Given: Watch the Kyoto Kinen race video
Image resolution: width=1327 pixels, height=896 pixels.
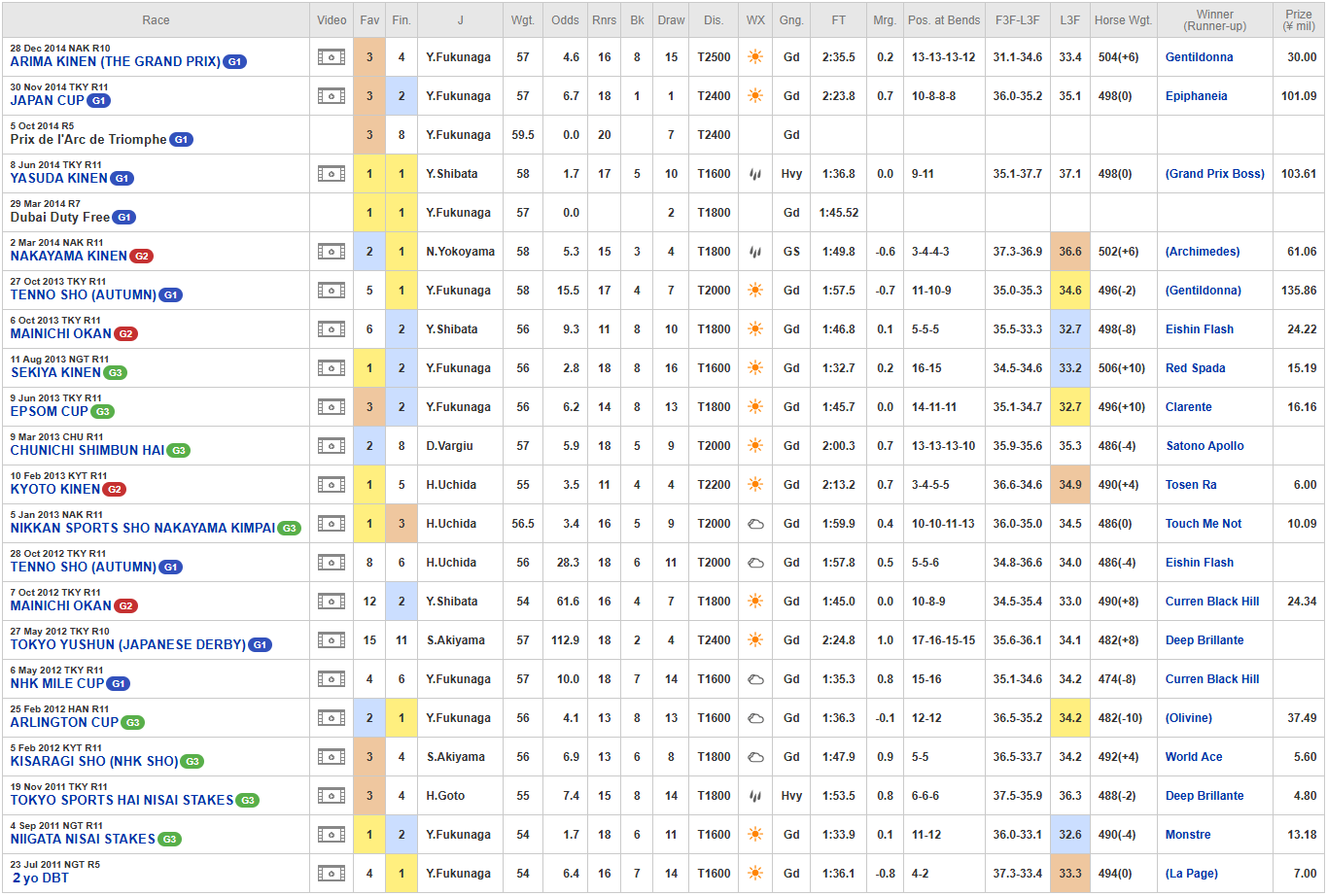Looking at the screenshot, I should click(x=332, y=485).
